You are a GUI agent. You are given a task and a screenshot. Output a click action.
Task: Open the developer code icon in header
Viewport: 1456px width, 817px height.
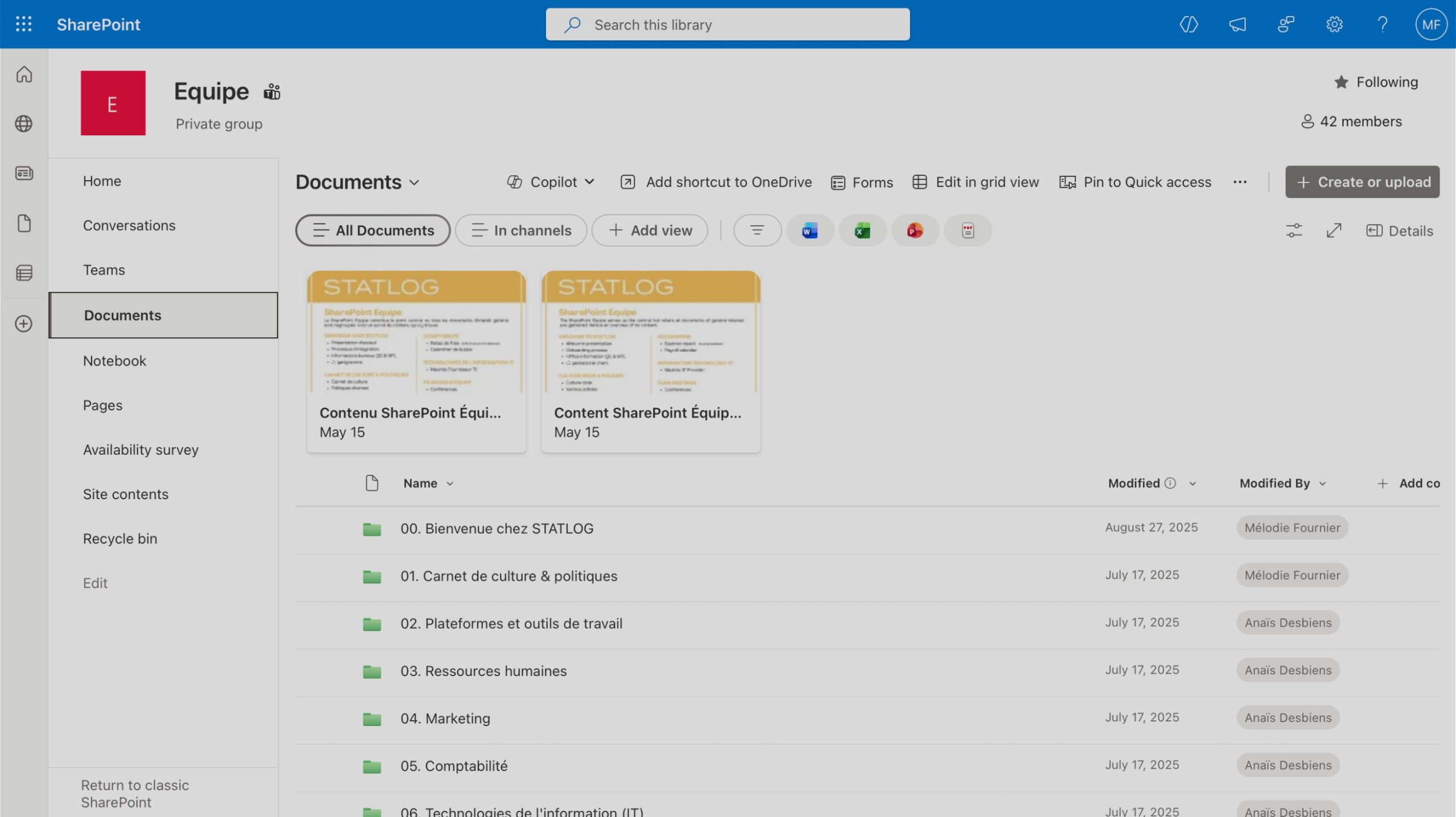[1189, 24]
